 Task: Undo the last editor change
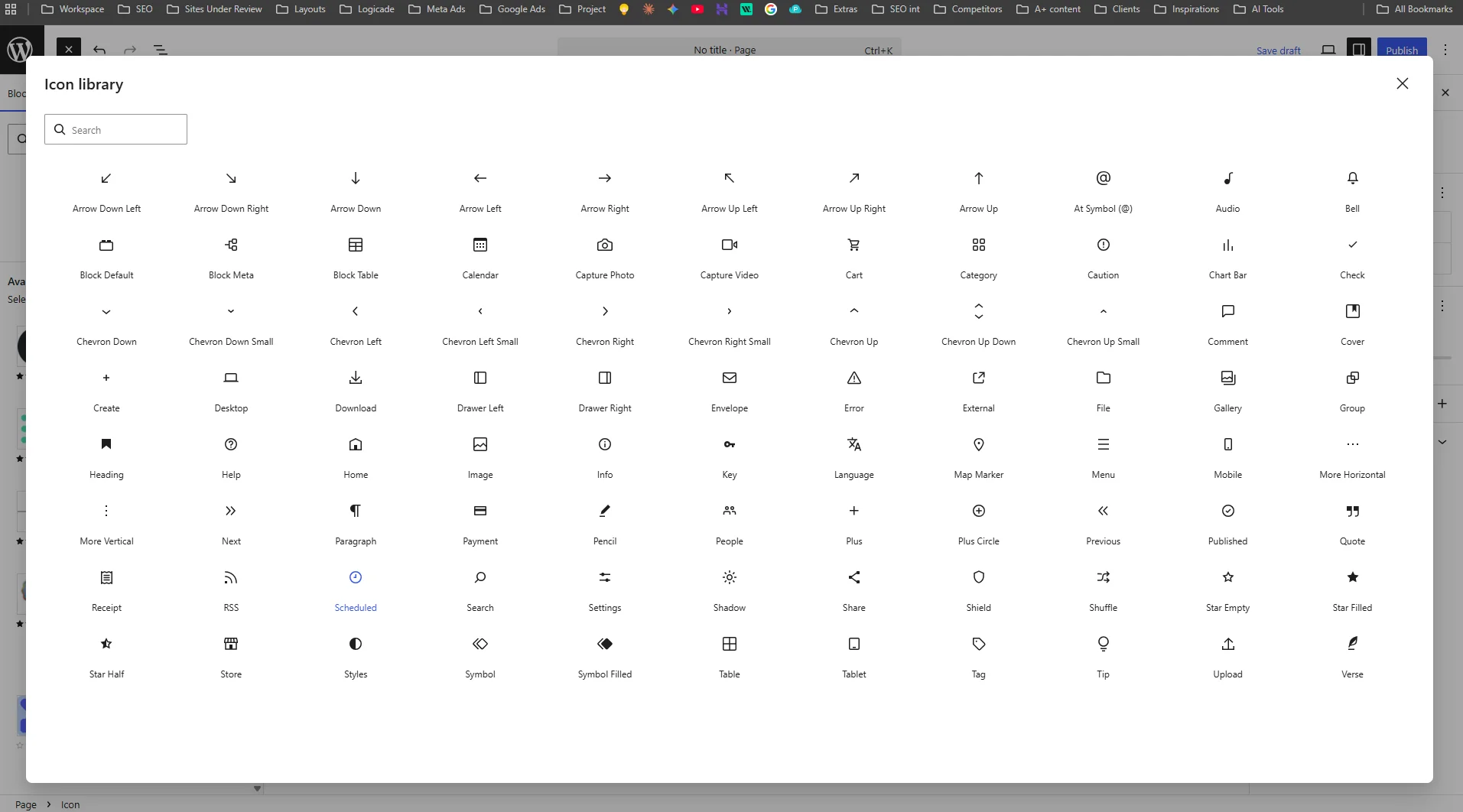pos(99,50)
